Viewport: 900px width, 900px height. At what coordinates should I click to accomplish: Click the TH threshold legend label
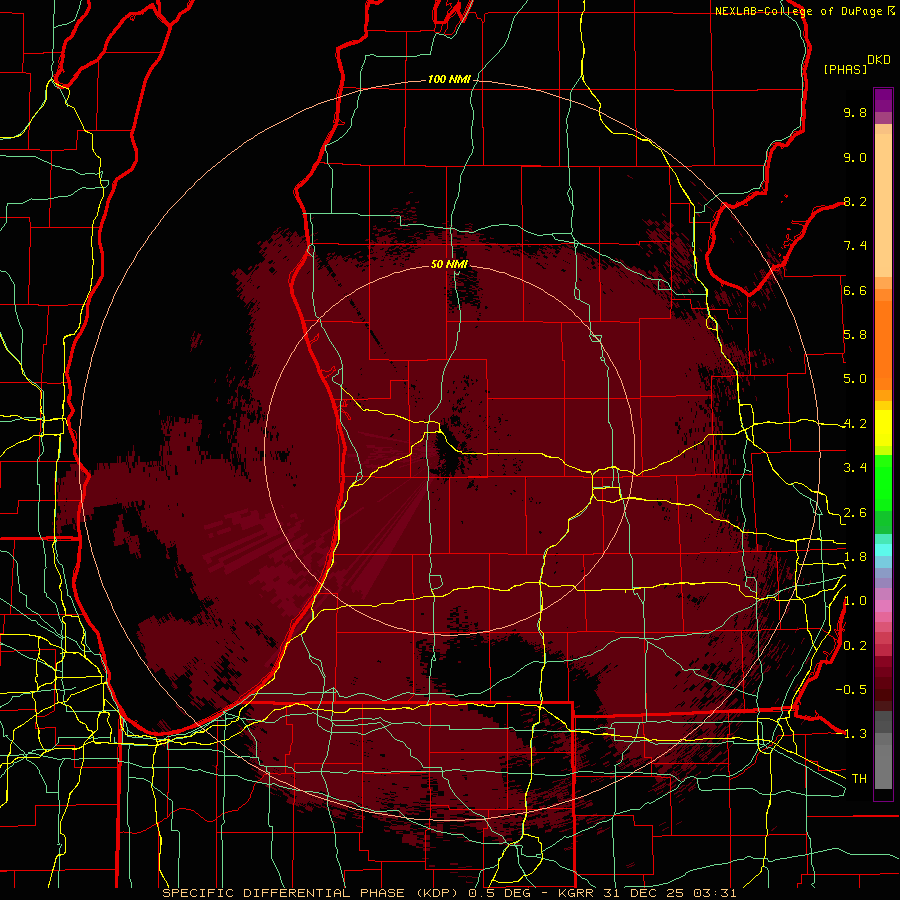coord(859,779)
